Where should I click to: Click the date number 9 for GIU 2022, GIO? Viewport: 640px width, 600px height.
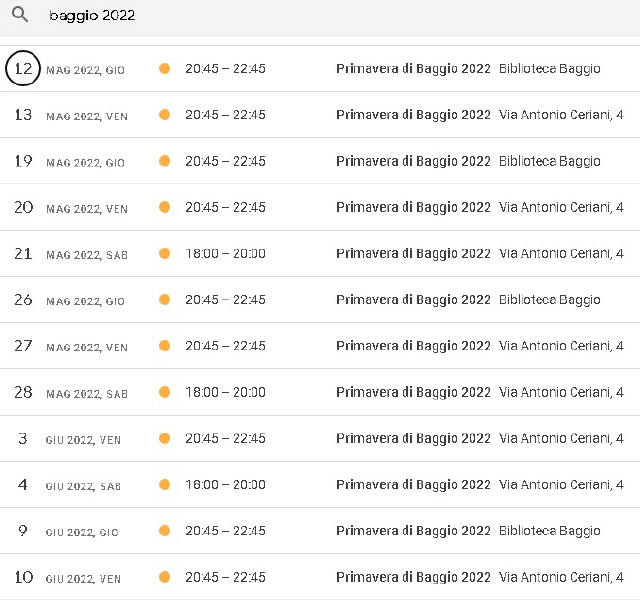[x=23, y=531]
